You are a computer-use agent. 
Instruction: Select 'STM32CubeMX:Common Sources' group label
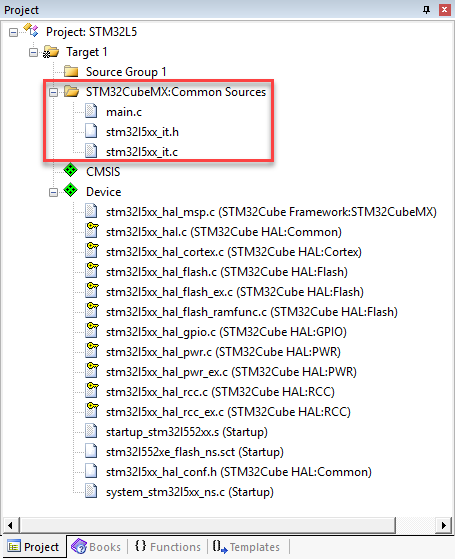tap(176, 92)
